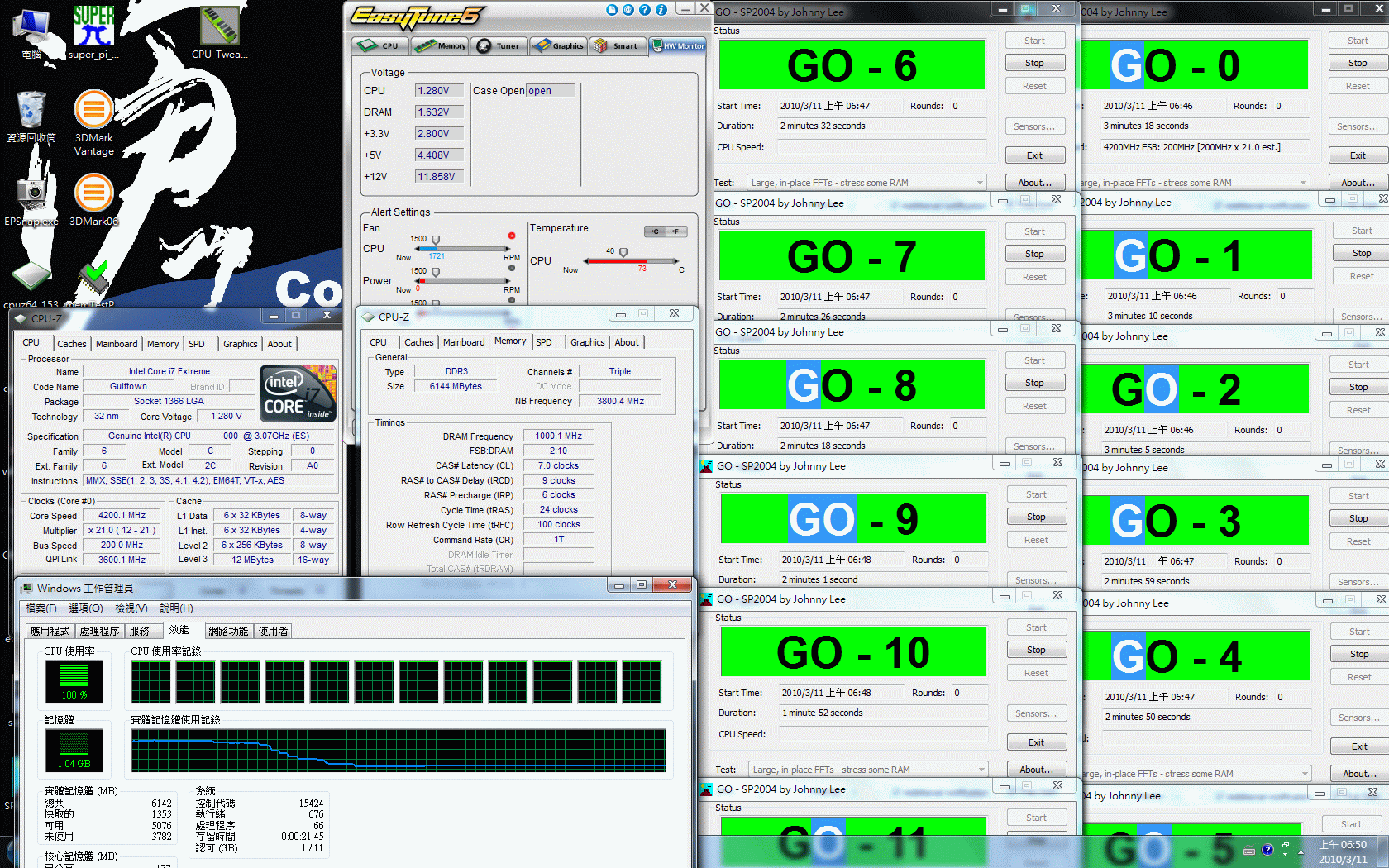Image resolution: width=1389 pixels, height=868 pixels.
Task: Launch 3DMark06 desktop shortcut
Action: 94,198
